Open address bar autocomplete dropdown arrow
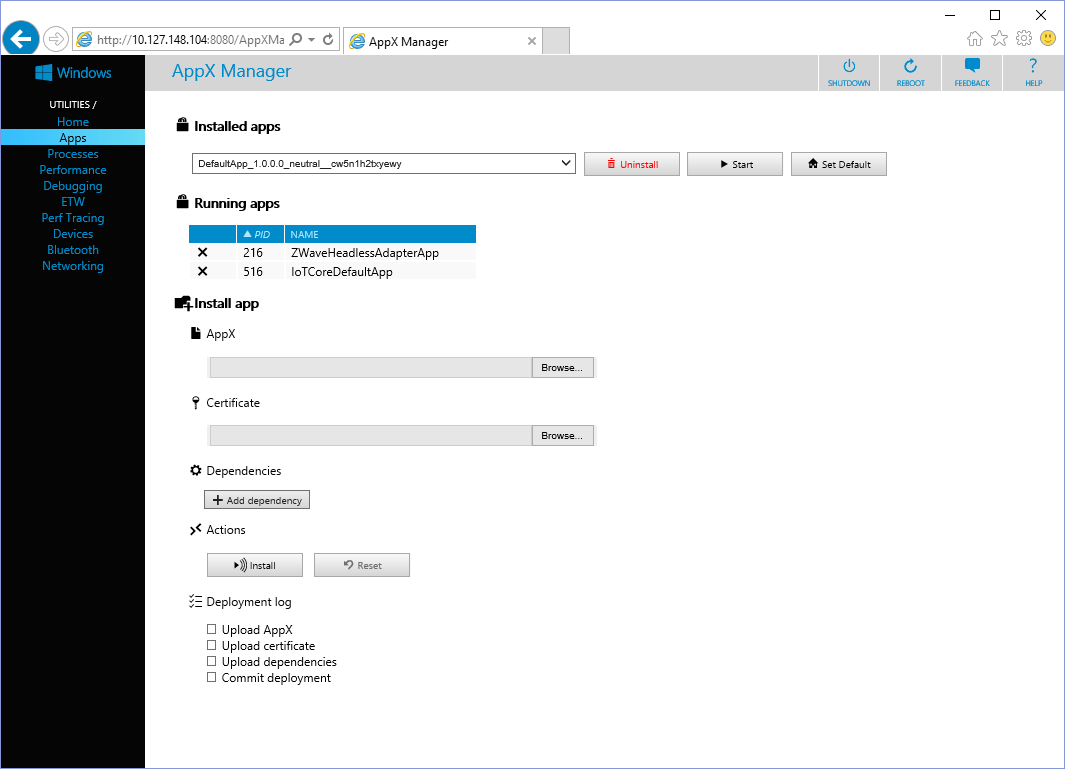1065x769 pixels. [311, 39]
